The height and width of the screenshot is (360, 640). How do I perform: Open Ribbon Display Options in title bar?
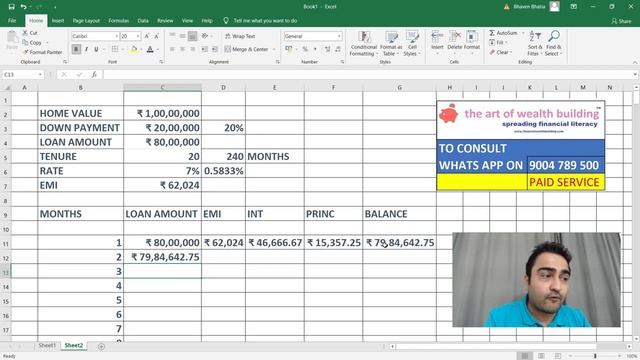tap(573, 7)
